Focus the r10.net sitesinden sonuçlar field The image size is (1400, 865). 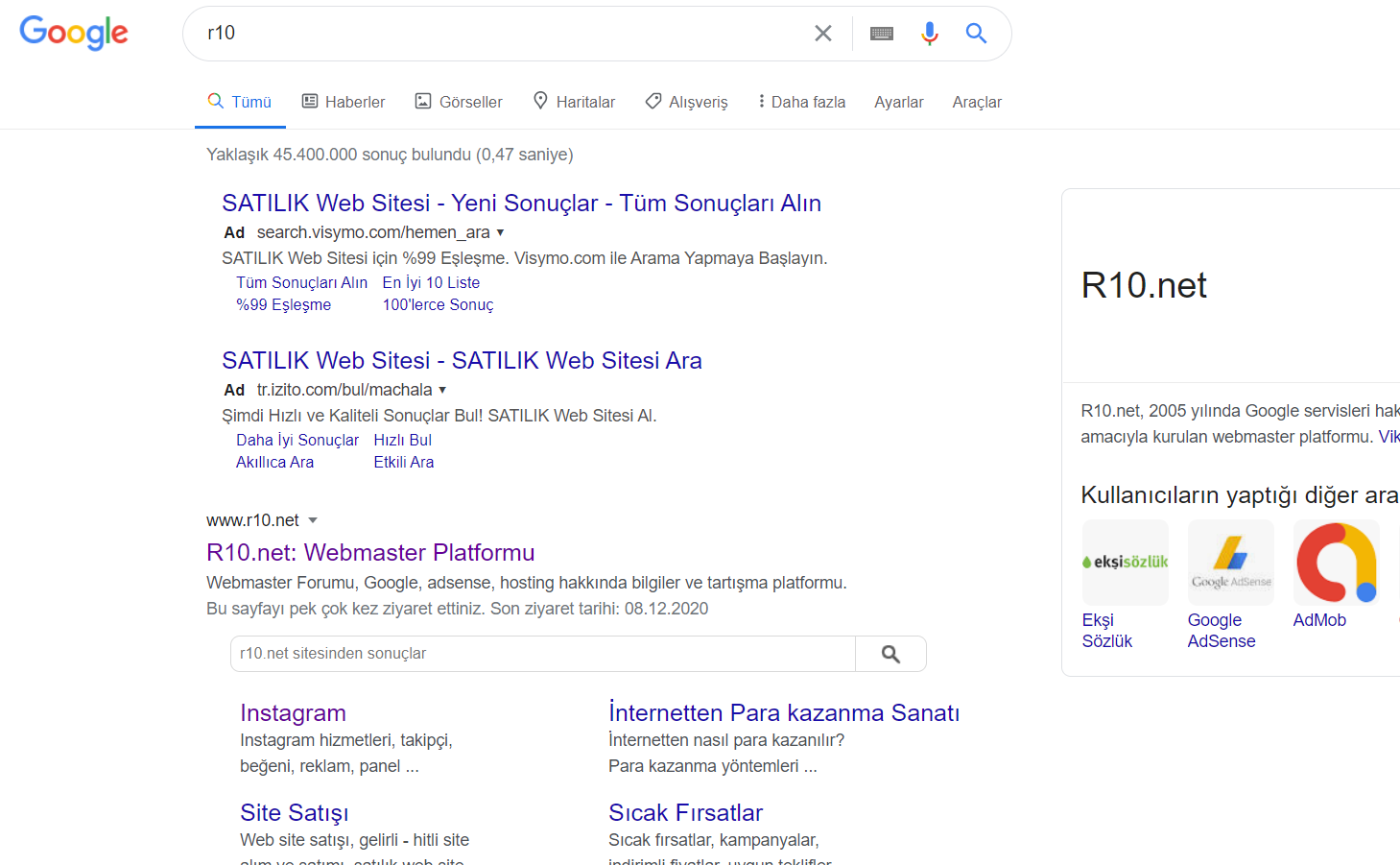(543, 654)
